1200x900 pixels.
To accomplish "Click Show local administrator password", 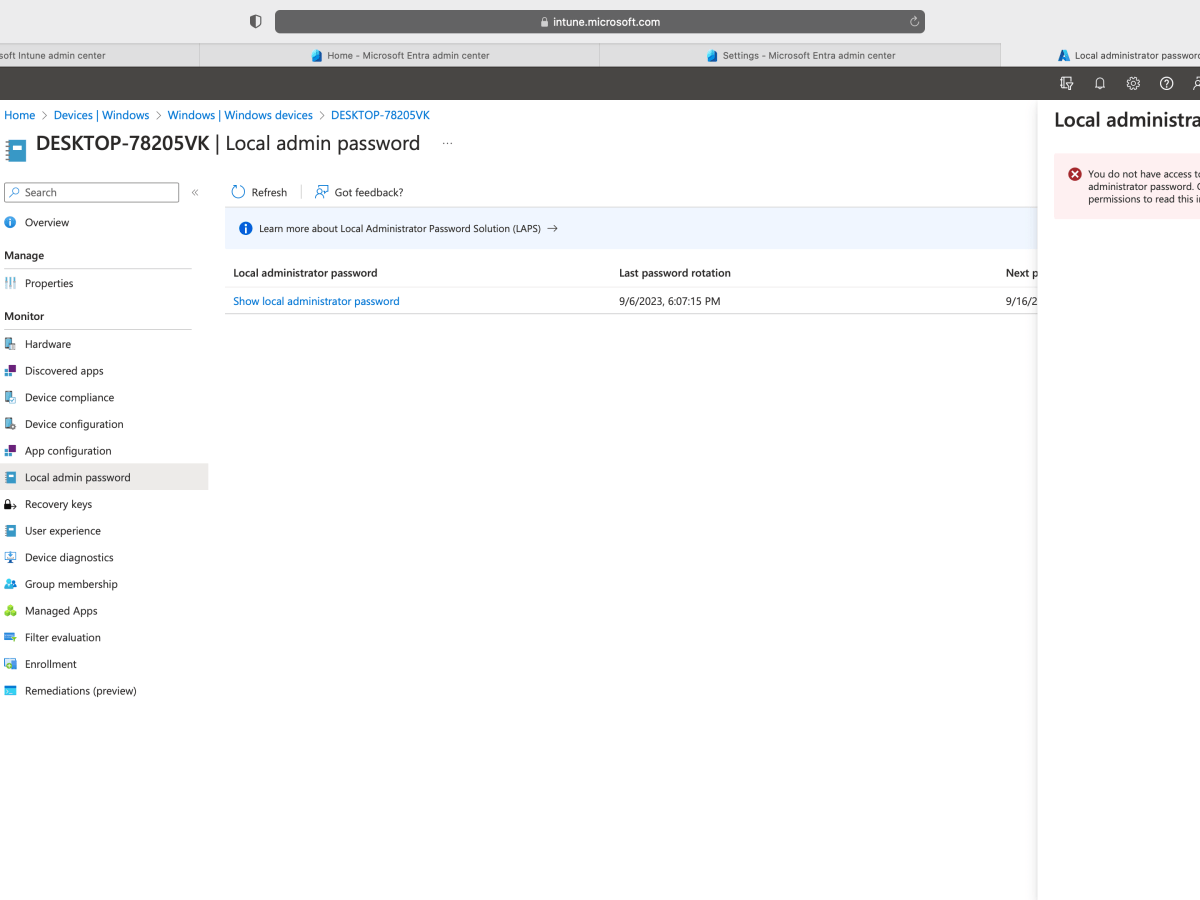I will click(316, 300).
